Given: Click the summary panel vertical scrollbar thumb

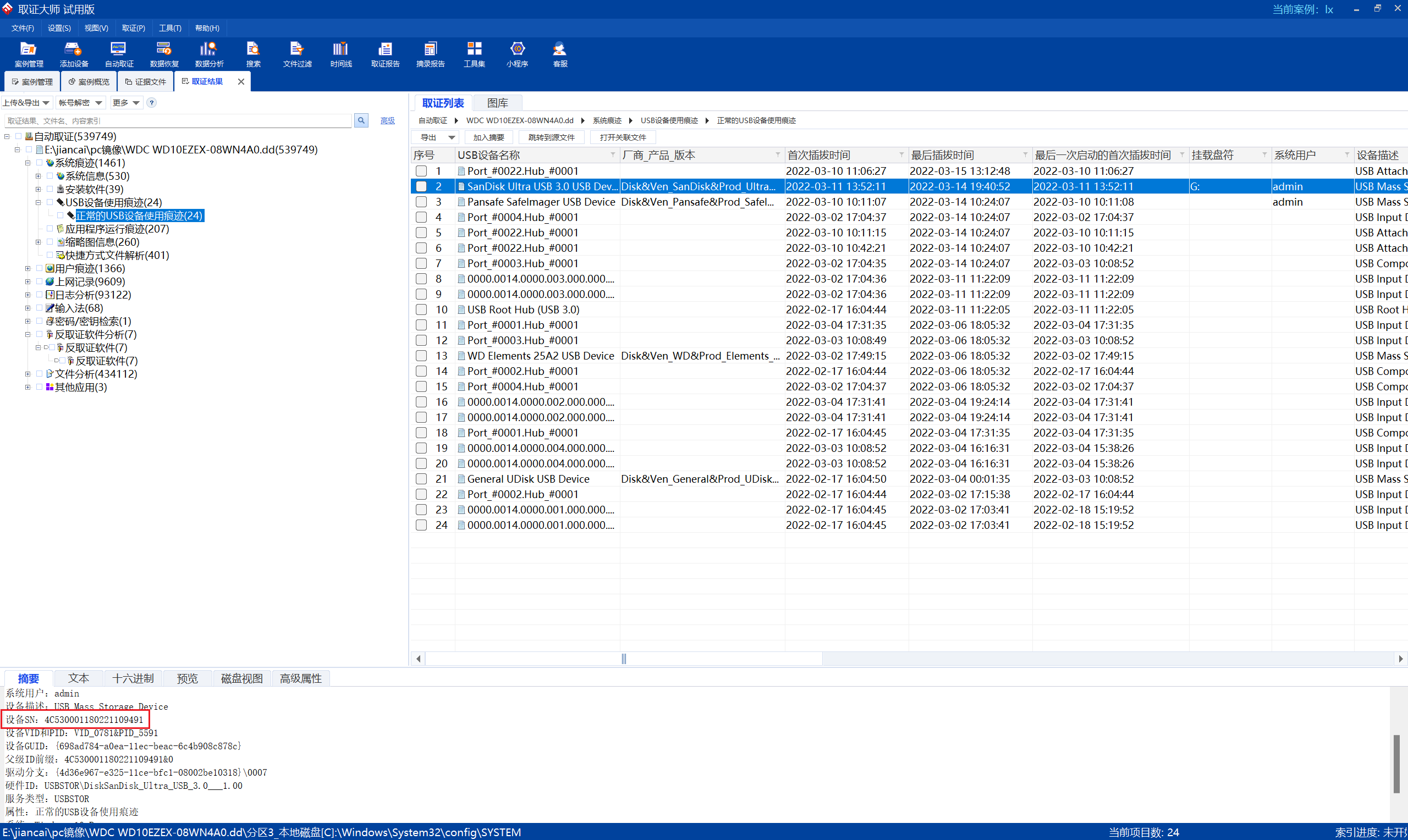Looking at the screenshot, I should point(1396,764).
